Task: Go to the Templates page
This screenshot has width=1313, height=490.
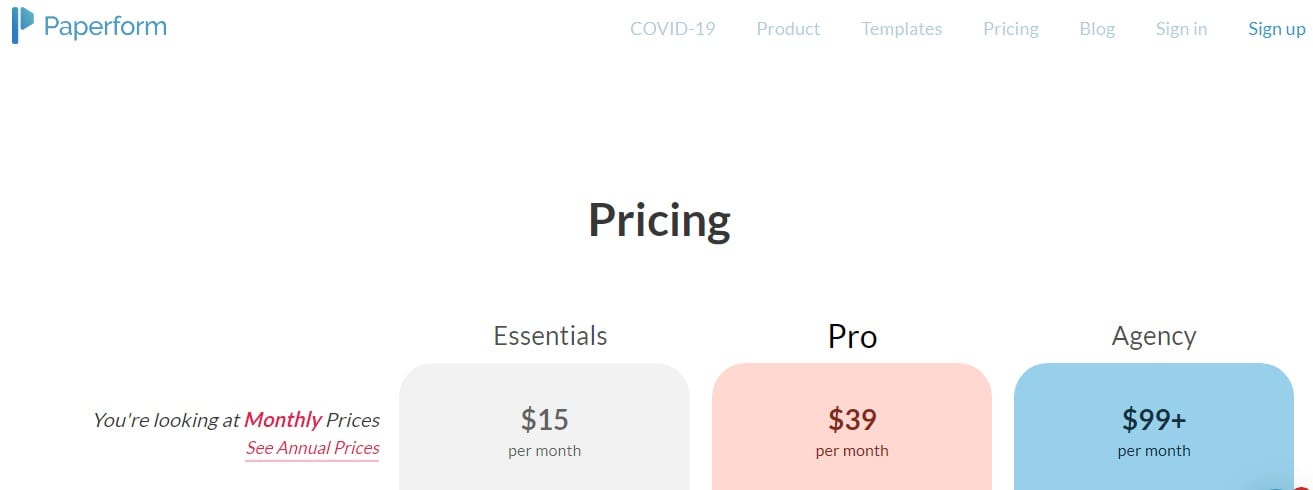Action: click(x=901, y=29)
